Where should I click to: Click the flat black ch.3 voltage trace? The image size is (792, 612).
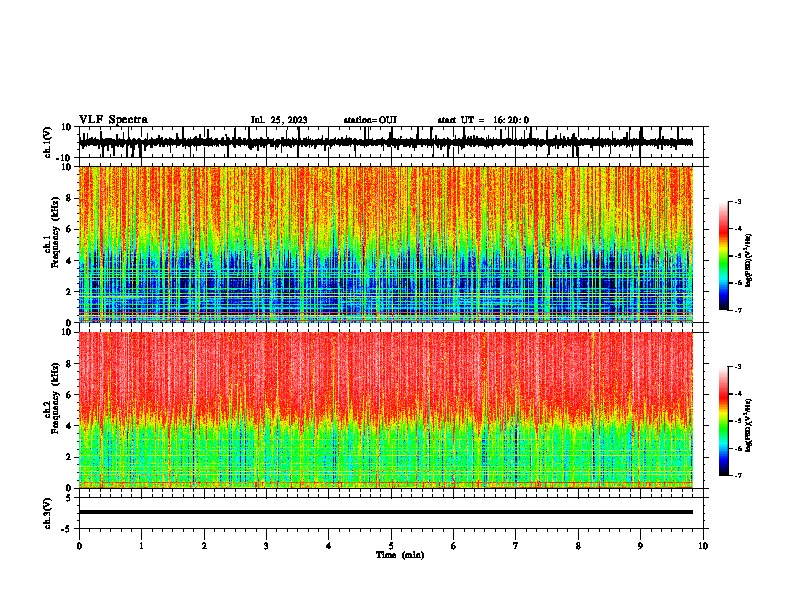pyautogui.click(x=386, y=512)
